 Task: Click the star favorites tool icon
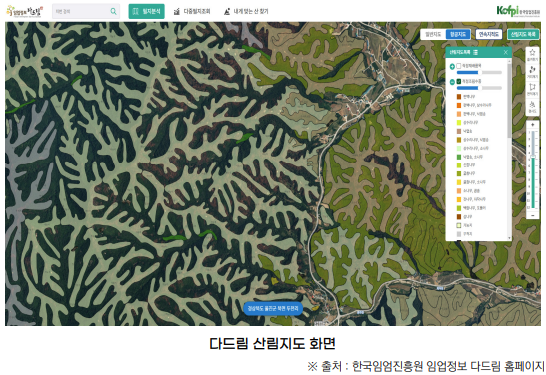tap(532, 54)
